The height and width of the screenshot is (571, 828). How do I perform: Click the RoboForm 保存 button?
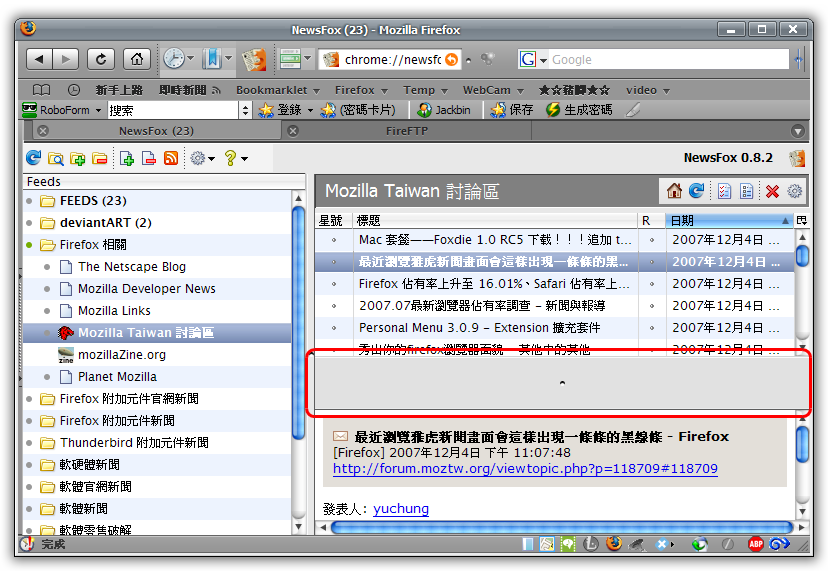pyautogui.click(x=512, y=110)
